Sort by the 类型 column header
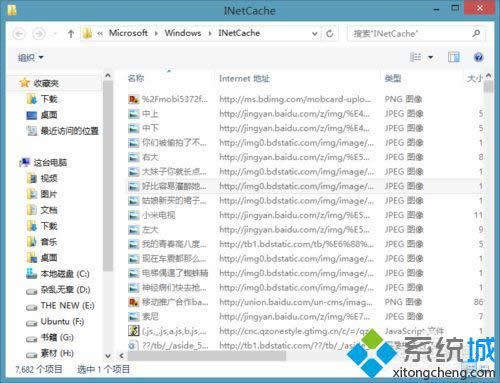Viewport: 500px width, 383px height. coord(393,79)
